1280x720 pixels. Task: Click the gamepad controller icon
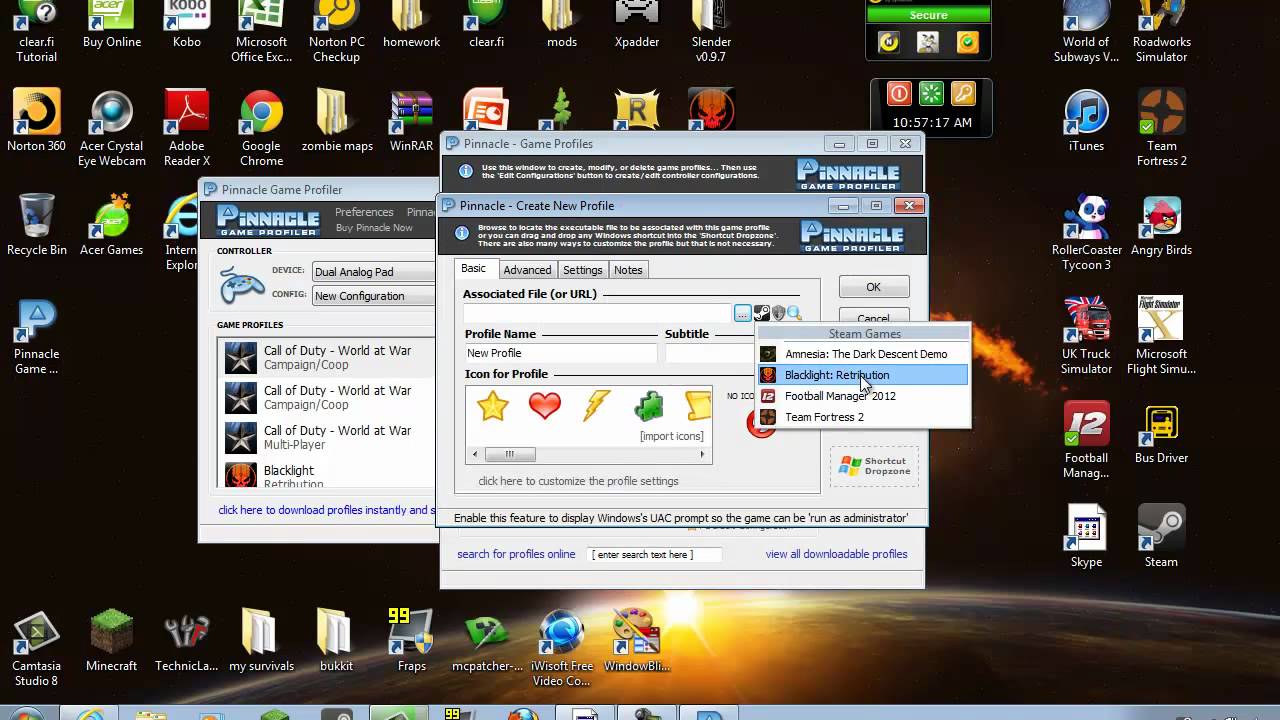pos(241,285)
